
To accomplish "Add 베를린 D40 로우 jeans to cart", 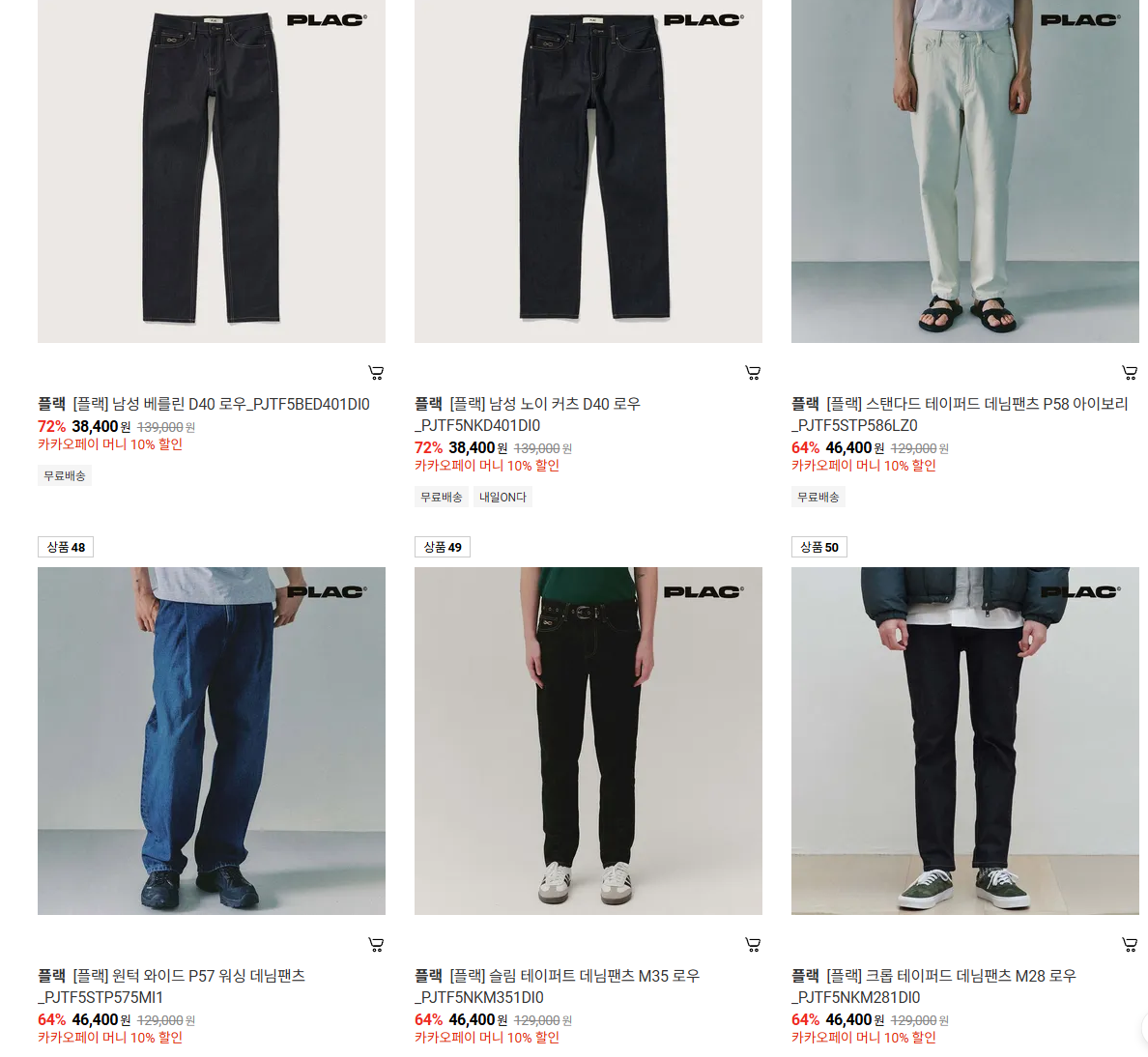I will [376, 373].
